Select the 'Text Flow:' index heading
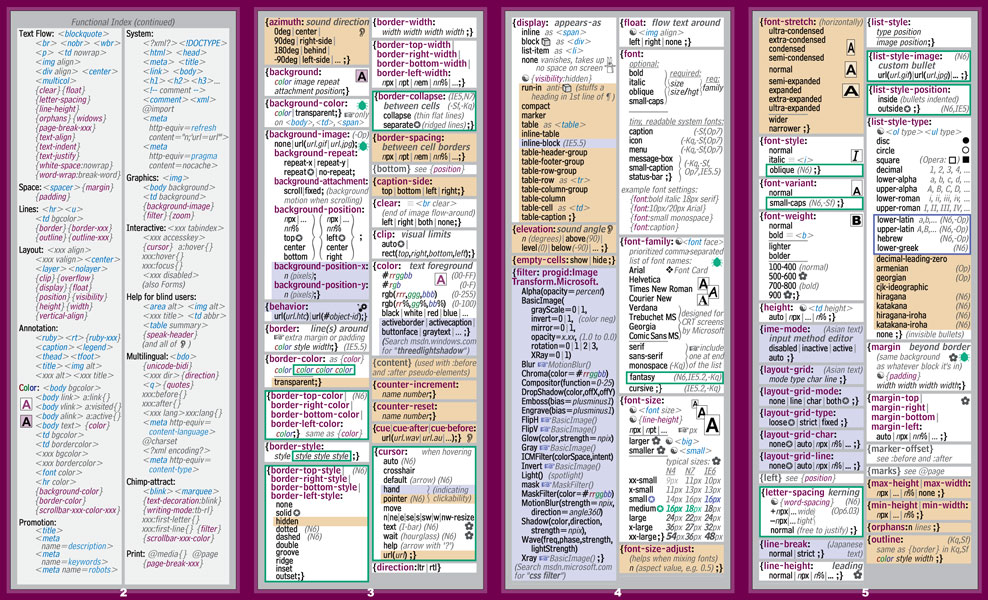Screen dimensions: 988x600 point(36,33)
